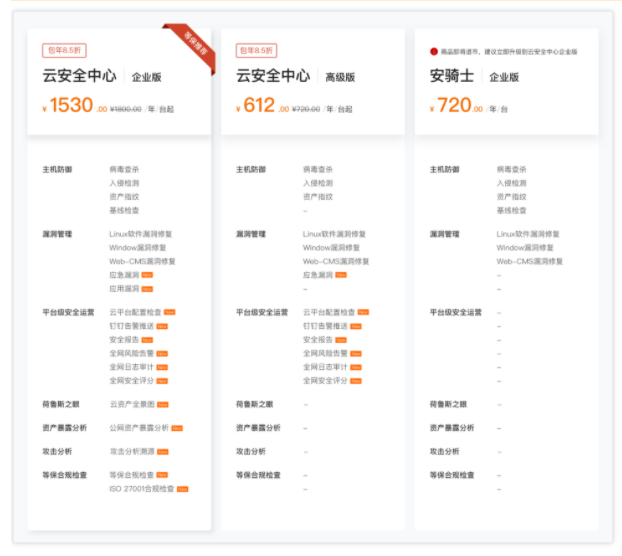Click 病毒查杀 in 云安全中心 企业版 column
This screenshot has width=622, height=556.
[x=124, y=169]
